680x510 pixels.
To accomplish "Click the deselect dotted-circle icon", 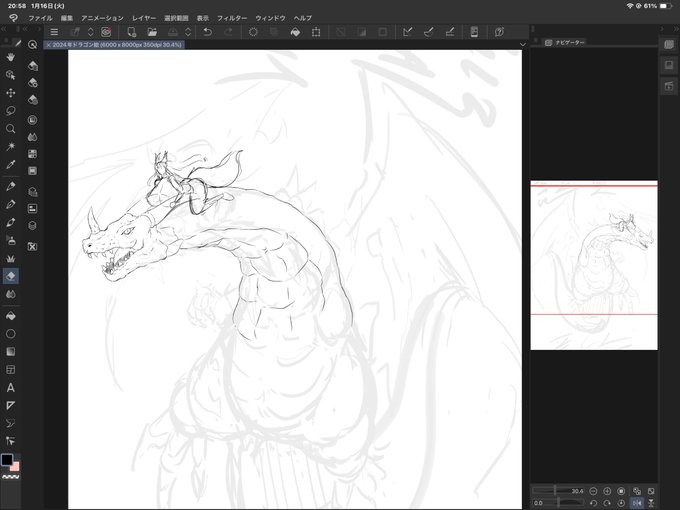I will 253,32.
